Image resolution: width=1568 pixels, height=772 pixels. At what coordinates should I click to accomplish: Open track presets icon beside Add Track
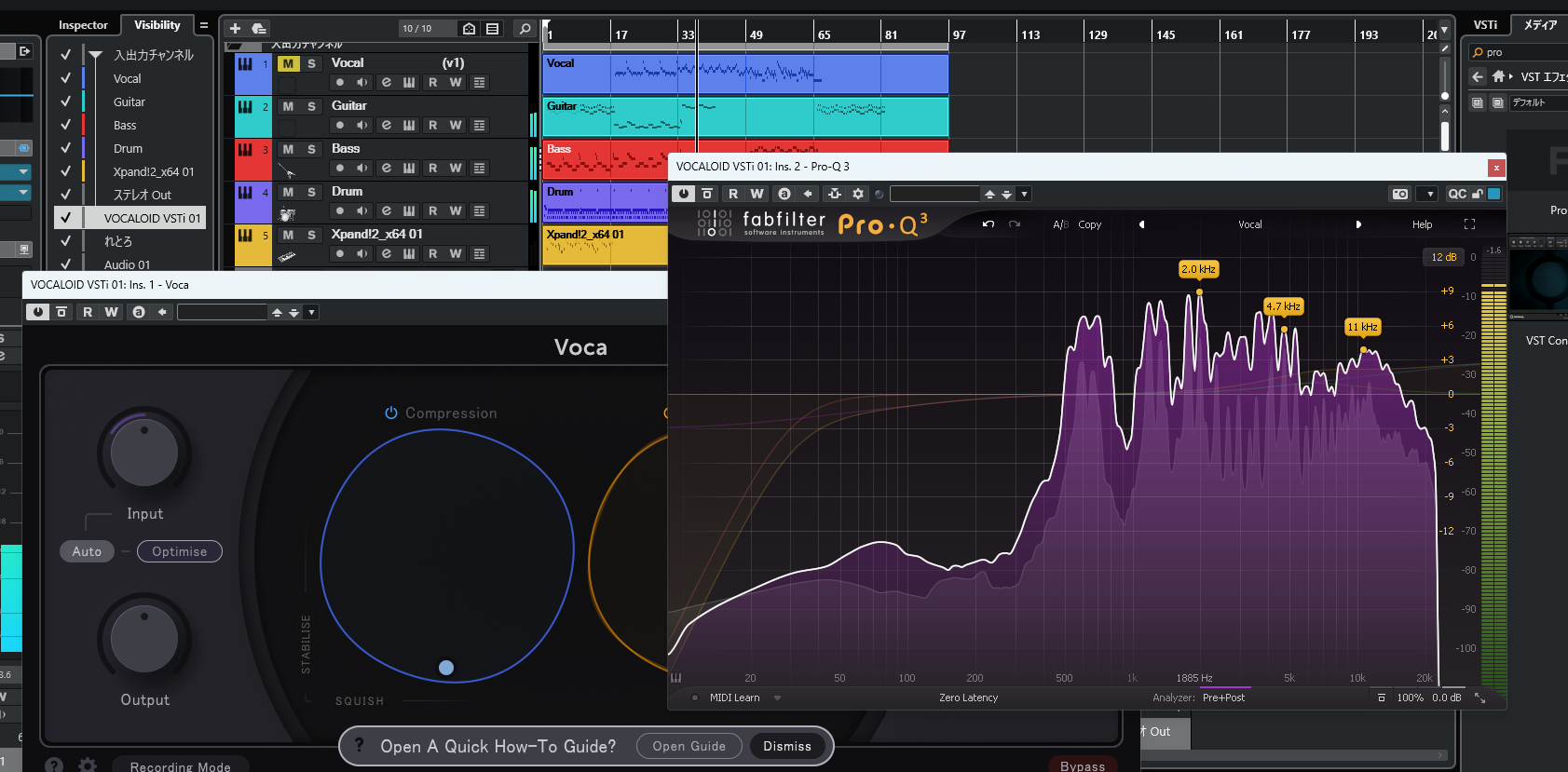click(259, 29)
